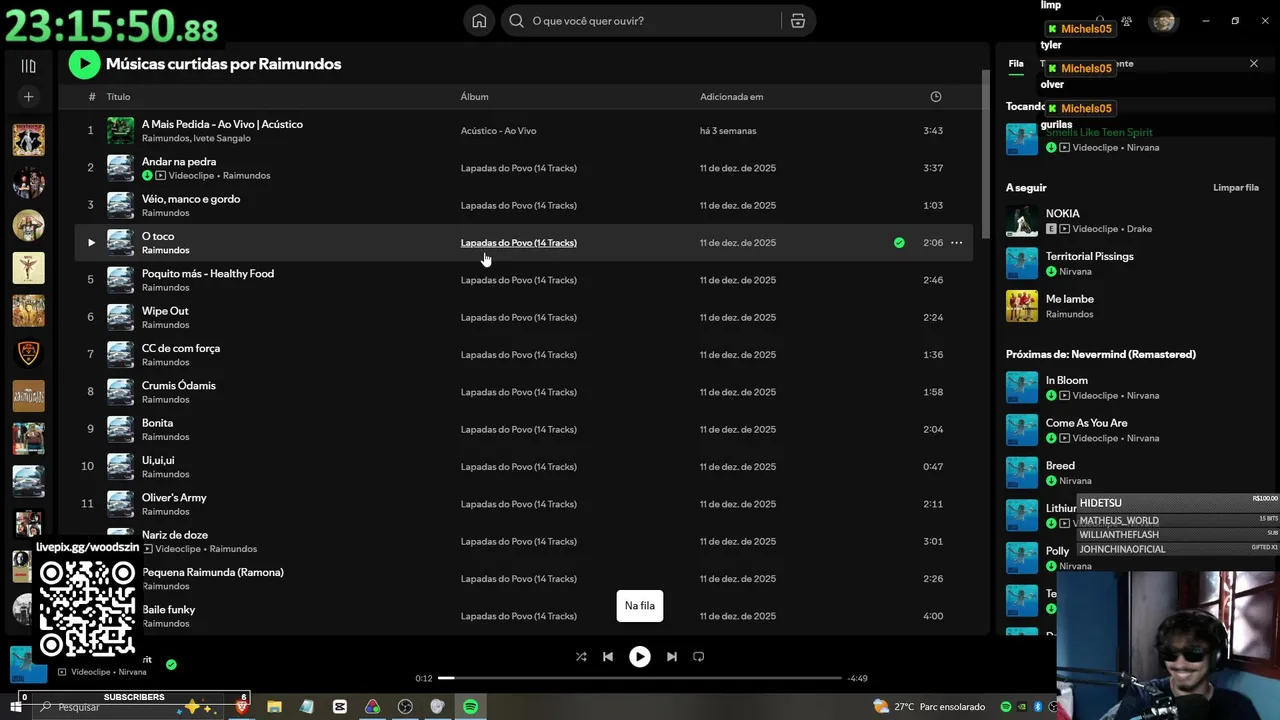The width and height of the screenshot is (1280, 720).
Task: Open friends activity icon near profile
Action: coord(1126,21)
